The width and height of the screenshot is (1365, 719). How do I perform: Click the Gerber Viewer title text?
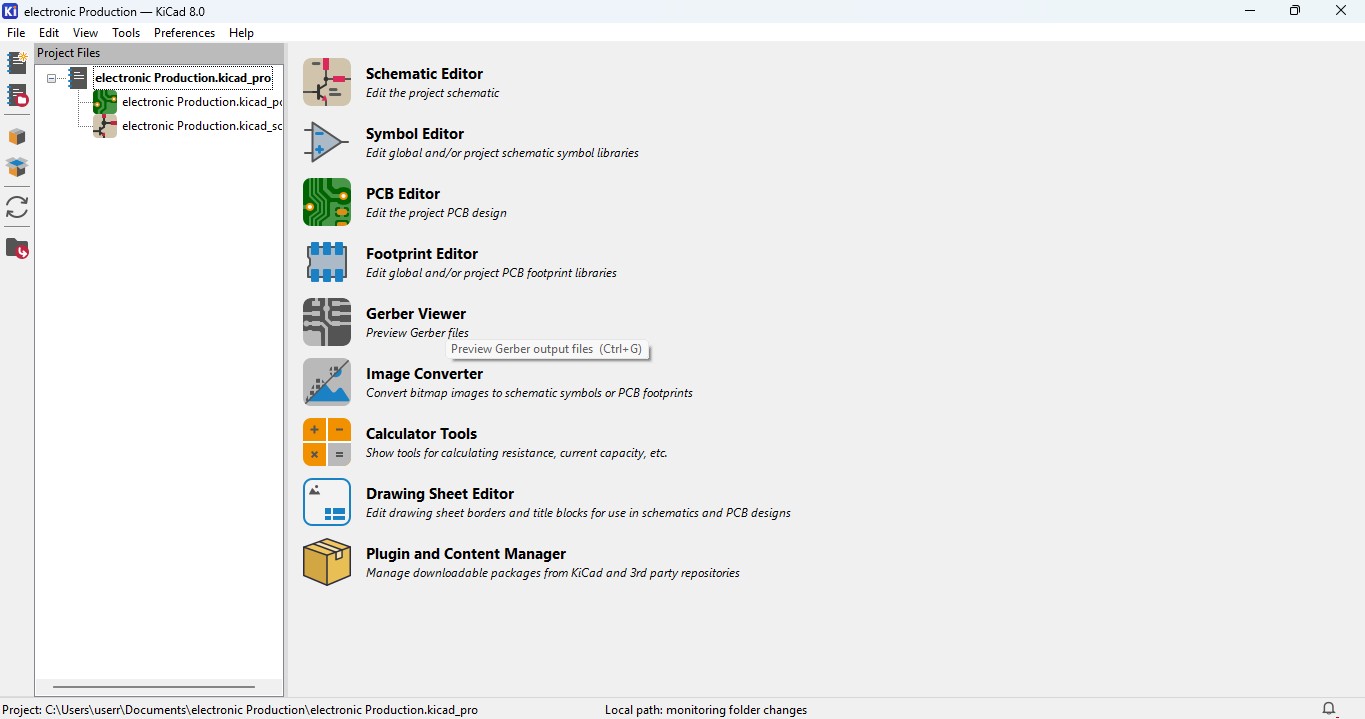coord(416,314)
